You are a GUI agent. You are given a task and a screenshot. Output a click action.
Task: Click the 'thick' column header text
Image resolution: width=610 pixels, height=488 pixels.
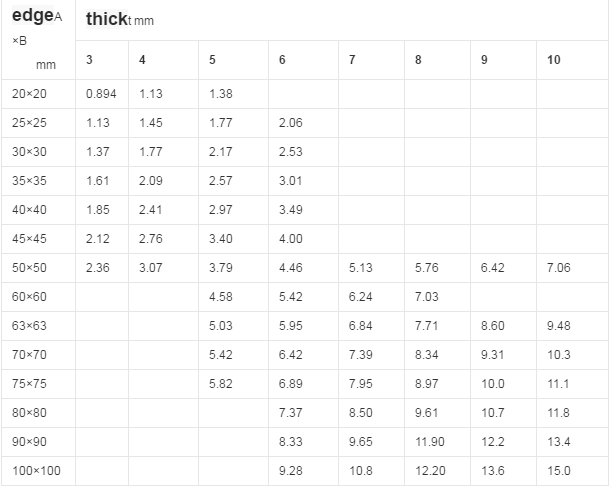pos(107,19)
